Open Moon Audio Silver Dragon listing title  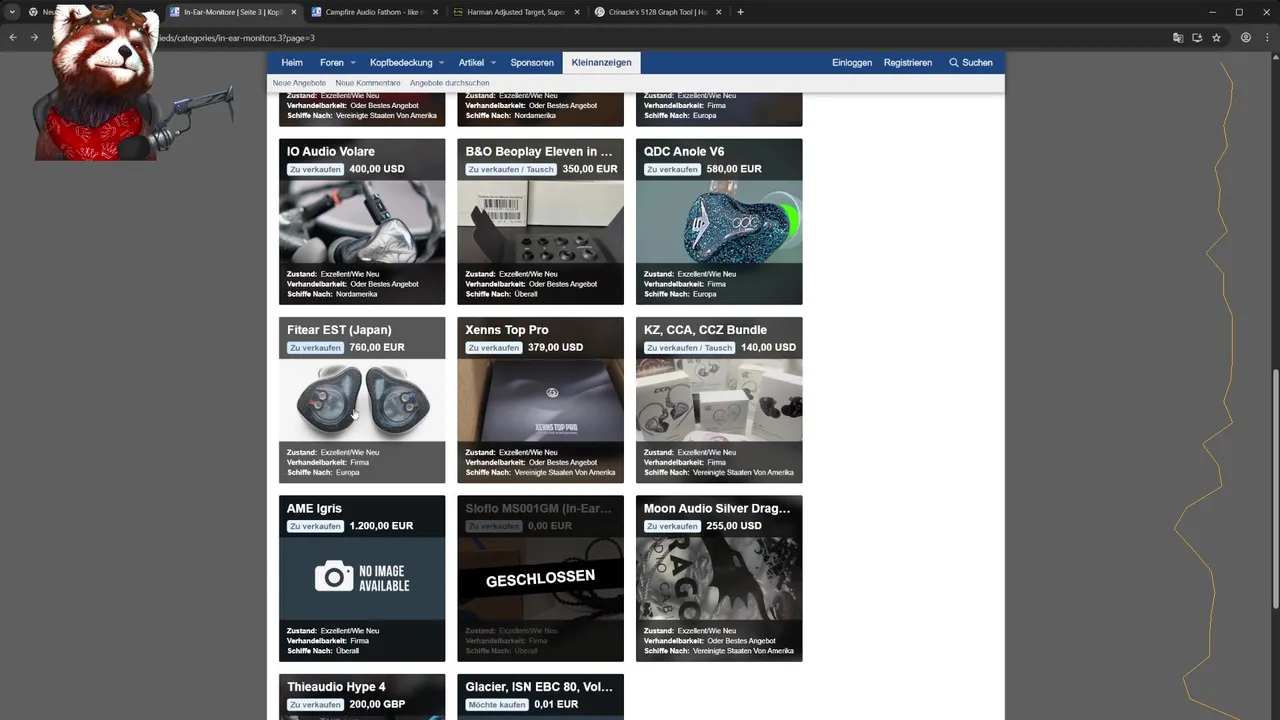pos(717,509)
